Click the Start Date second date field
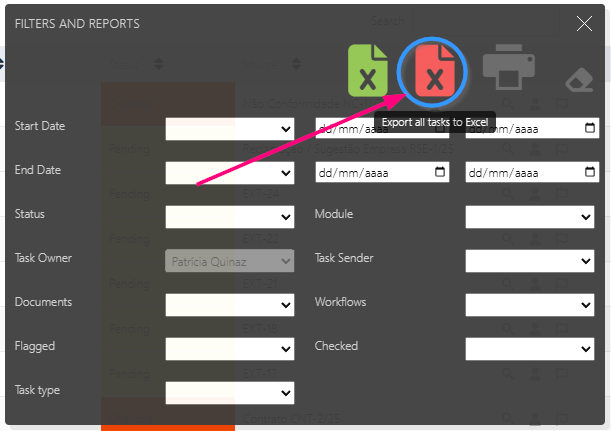The image size is (611, 431). coord(532,128)
